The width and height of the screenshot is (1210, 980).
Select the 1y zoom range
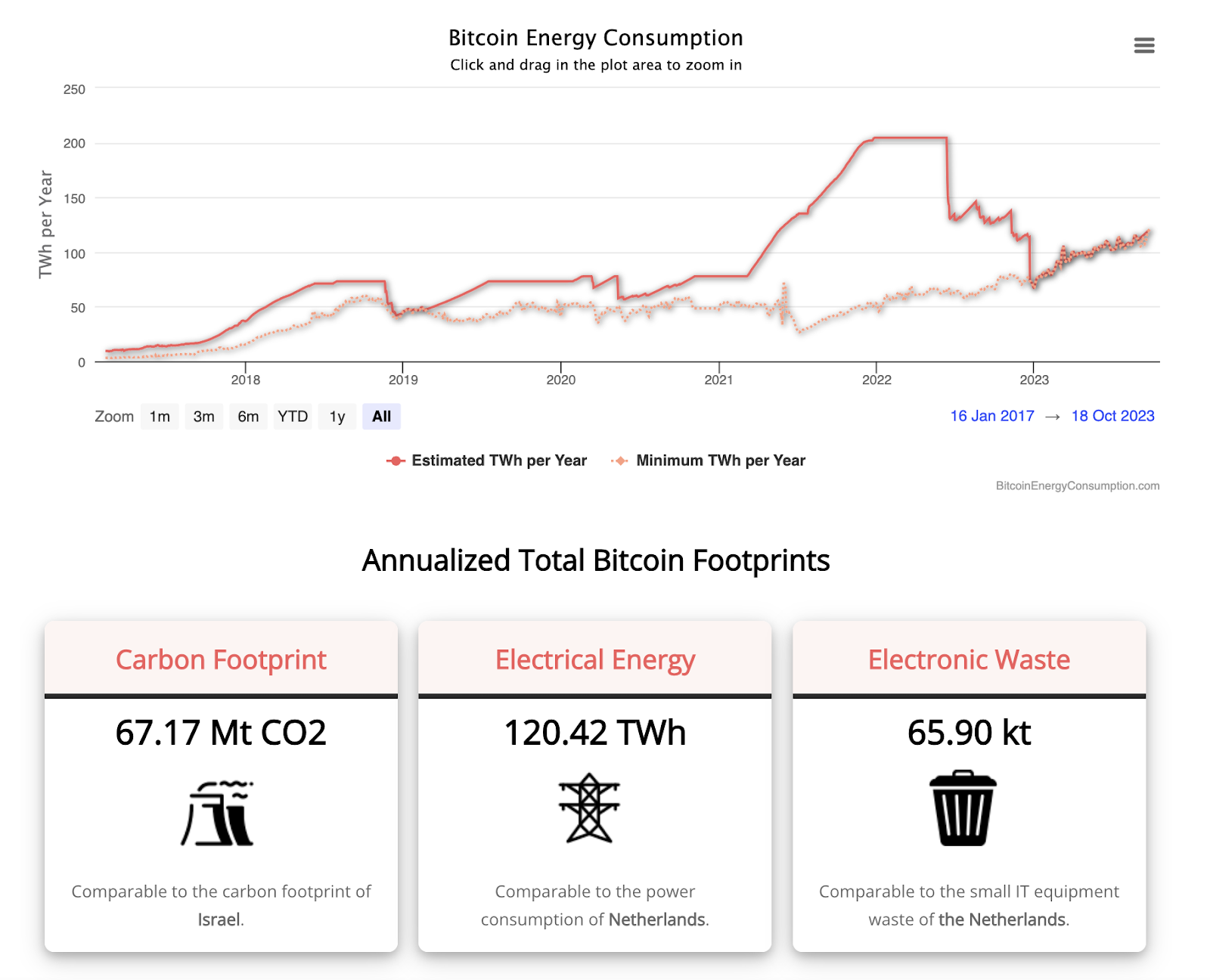coord(337,417)
